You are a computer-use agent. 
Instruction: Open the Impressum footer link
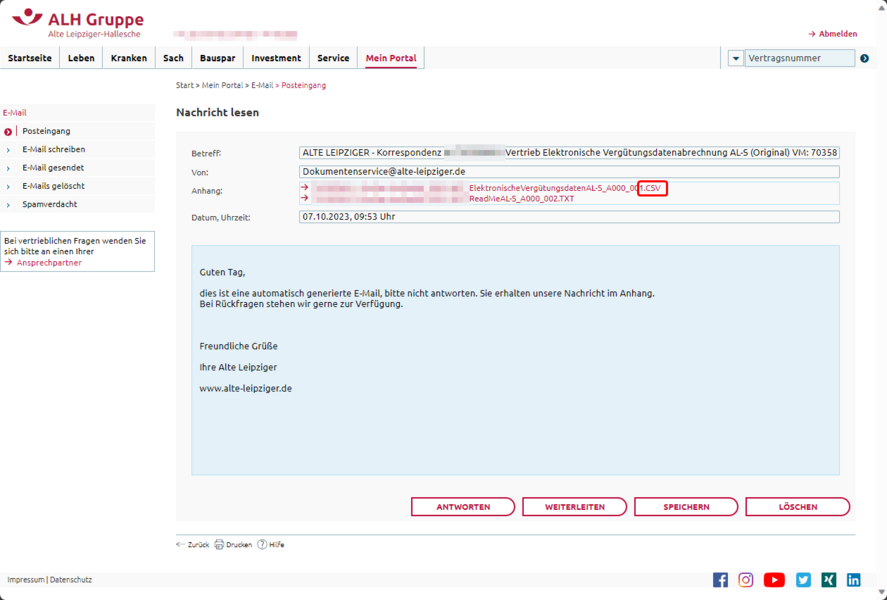coord(25,580)
